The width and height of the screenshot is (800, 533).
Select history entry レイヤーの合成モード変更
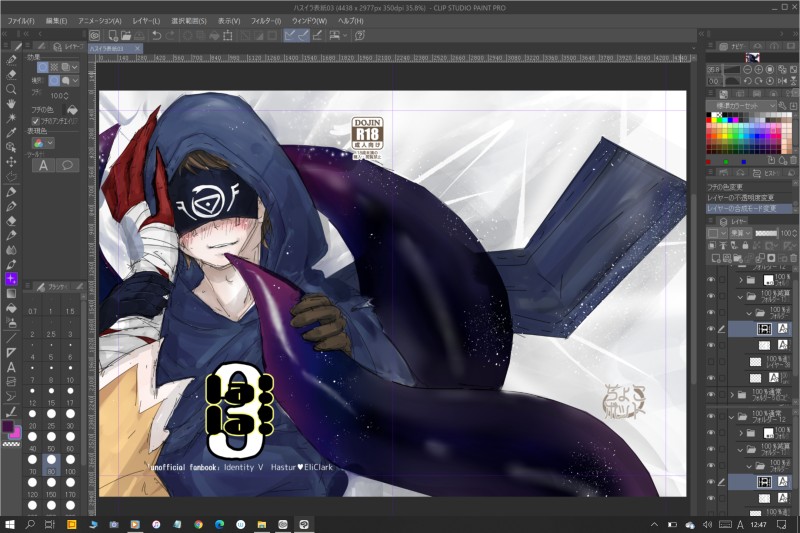pos(749,209)
